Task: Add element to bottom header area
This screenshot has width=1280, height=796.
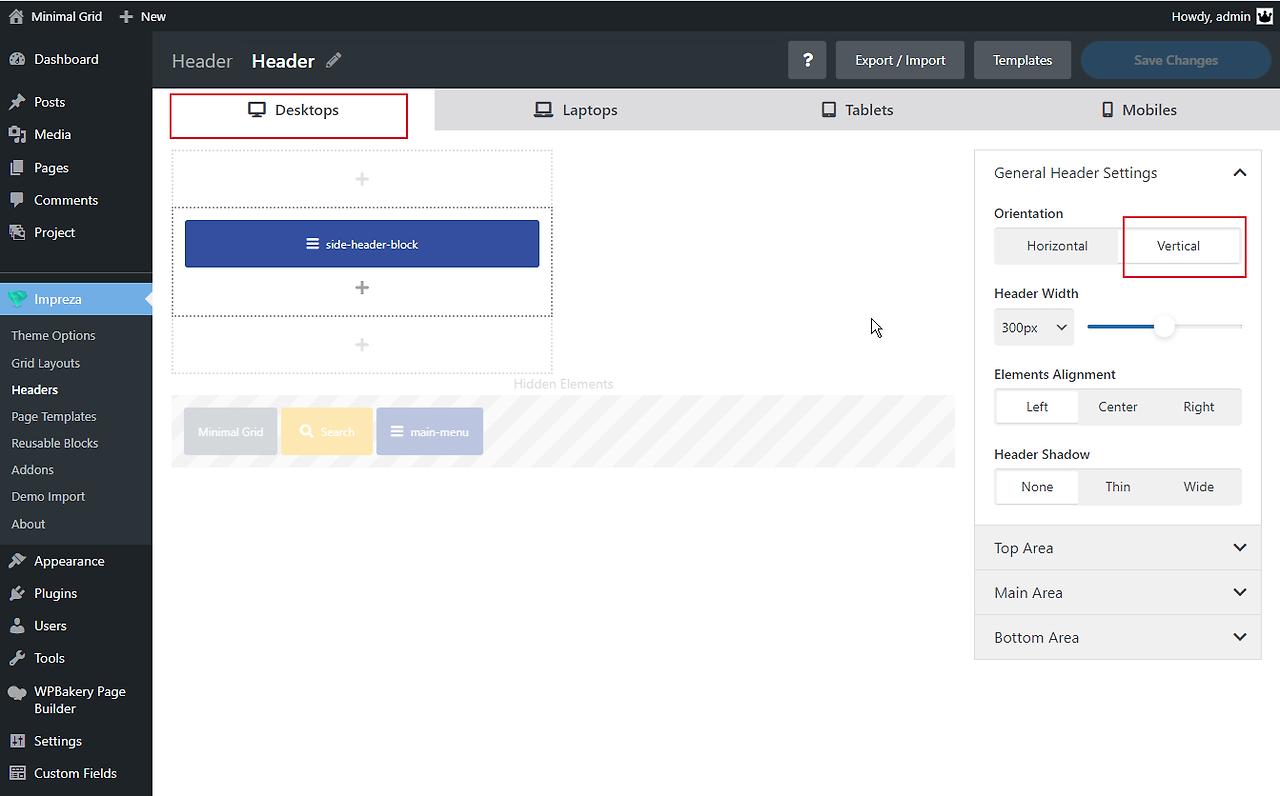Action: (362, 345)
